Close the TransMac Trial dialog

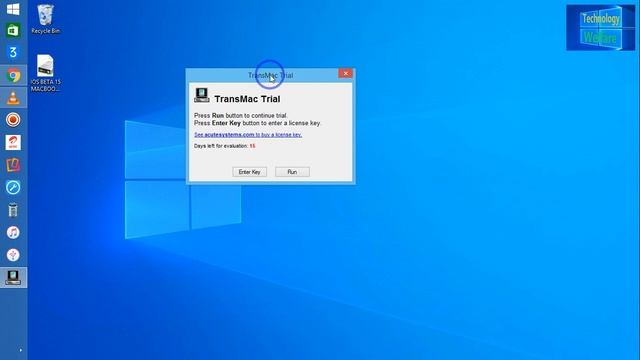(345, 73)
